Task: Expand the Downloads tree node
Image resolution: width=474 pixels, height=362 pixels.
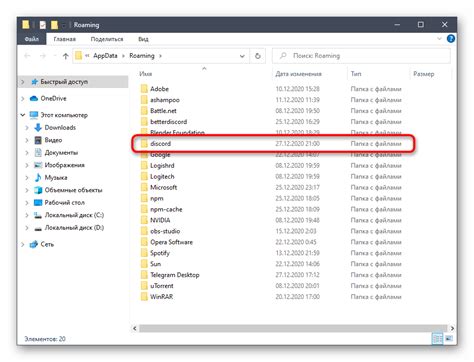Action: (x=27, y=127)
